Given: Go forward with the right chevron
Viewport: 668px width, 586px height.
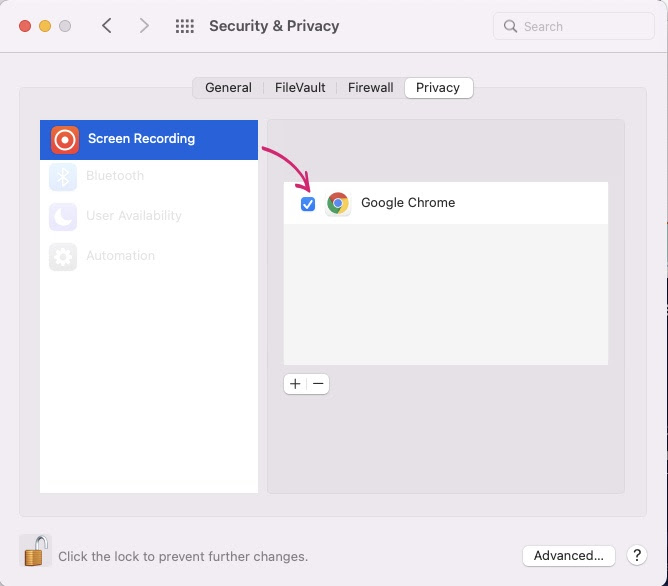Looking at the screenshot, I should click(144, 26).
